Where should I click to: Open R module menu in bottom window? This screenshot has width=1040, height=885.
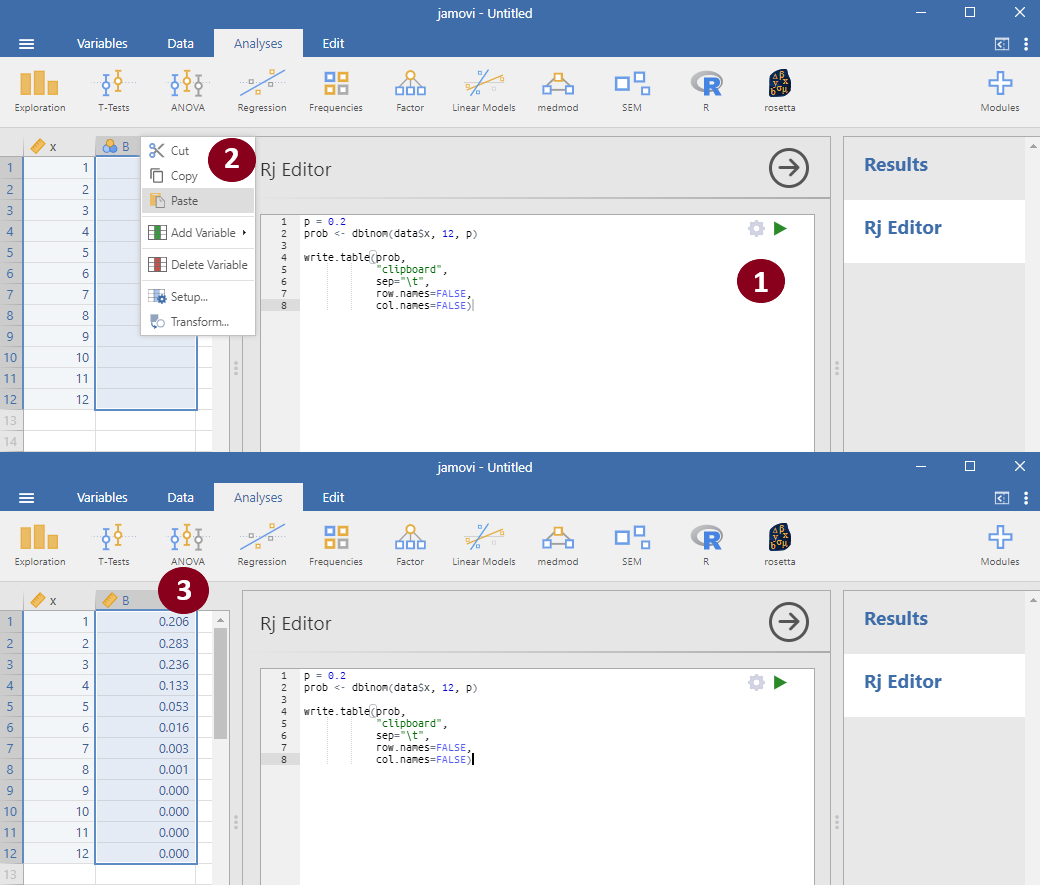706,545
